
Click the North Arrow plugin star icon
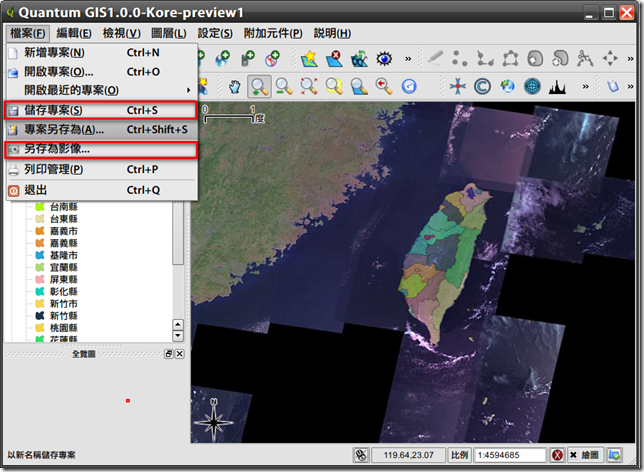click(458, 86)
